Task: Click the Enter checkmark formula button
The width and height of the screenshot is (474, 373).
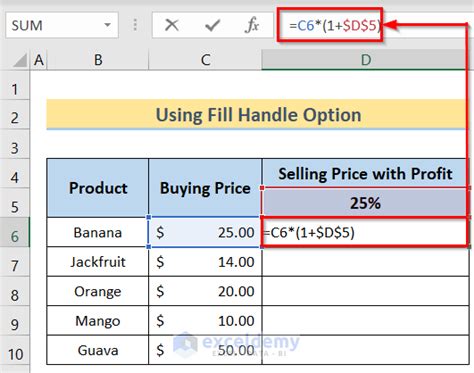Action: click(212, 25)
